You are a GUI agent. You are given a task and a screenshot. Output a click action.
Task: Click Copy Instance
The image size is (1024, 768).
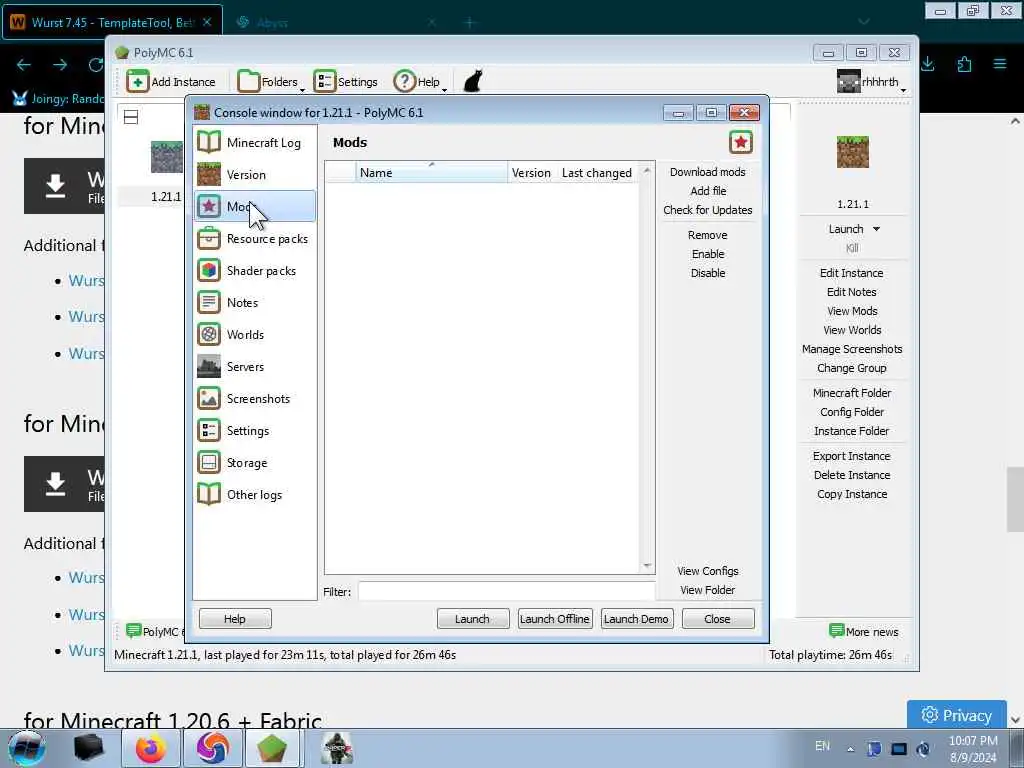(x=852, y=494)
